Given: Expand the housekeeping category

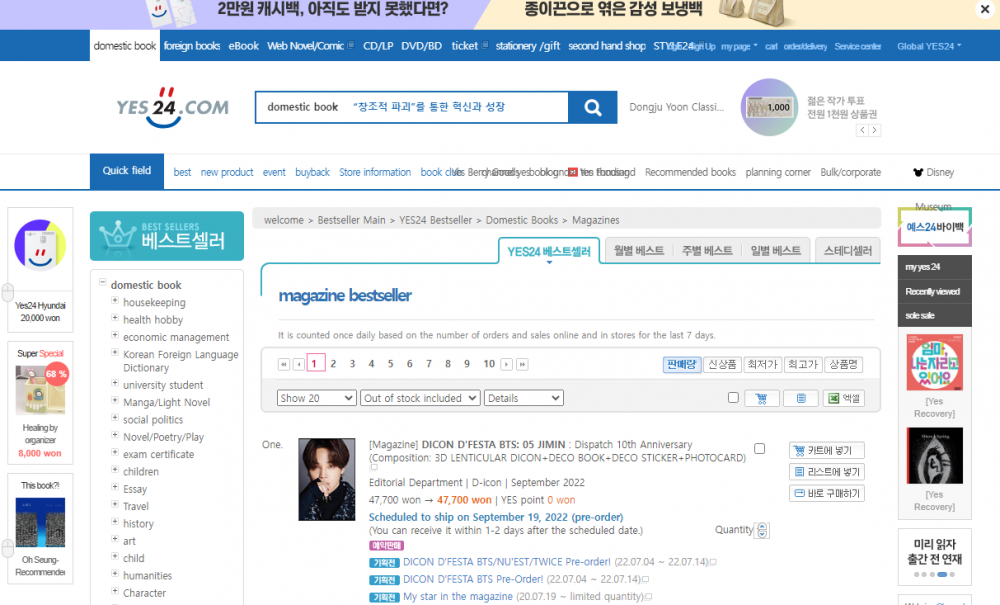Looking at the screenshot, I should [x=115, y=300].
